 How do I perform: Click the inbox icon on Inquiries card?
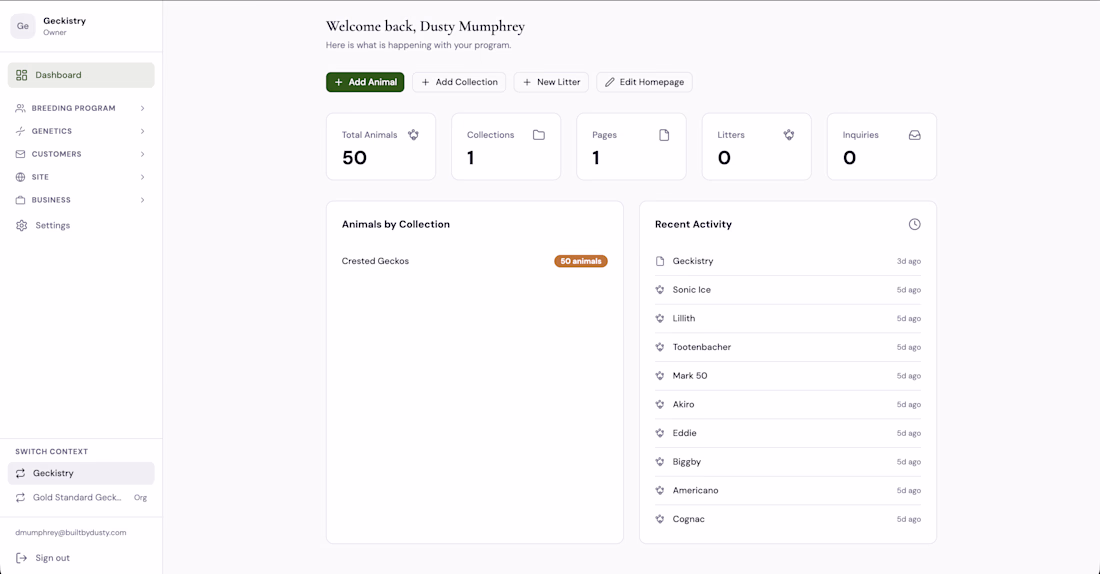tap(915, 135)
